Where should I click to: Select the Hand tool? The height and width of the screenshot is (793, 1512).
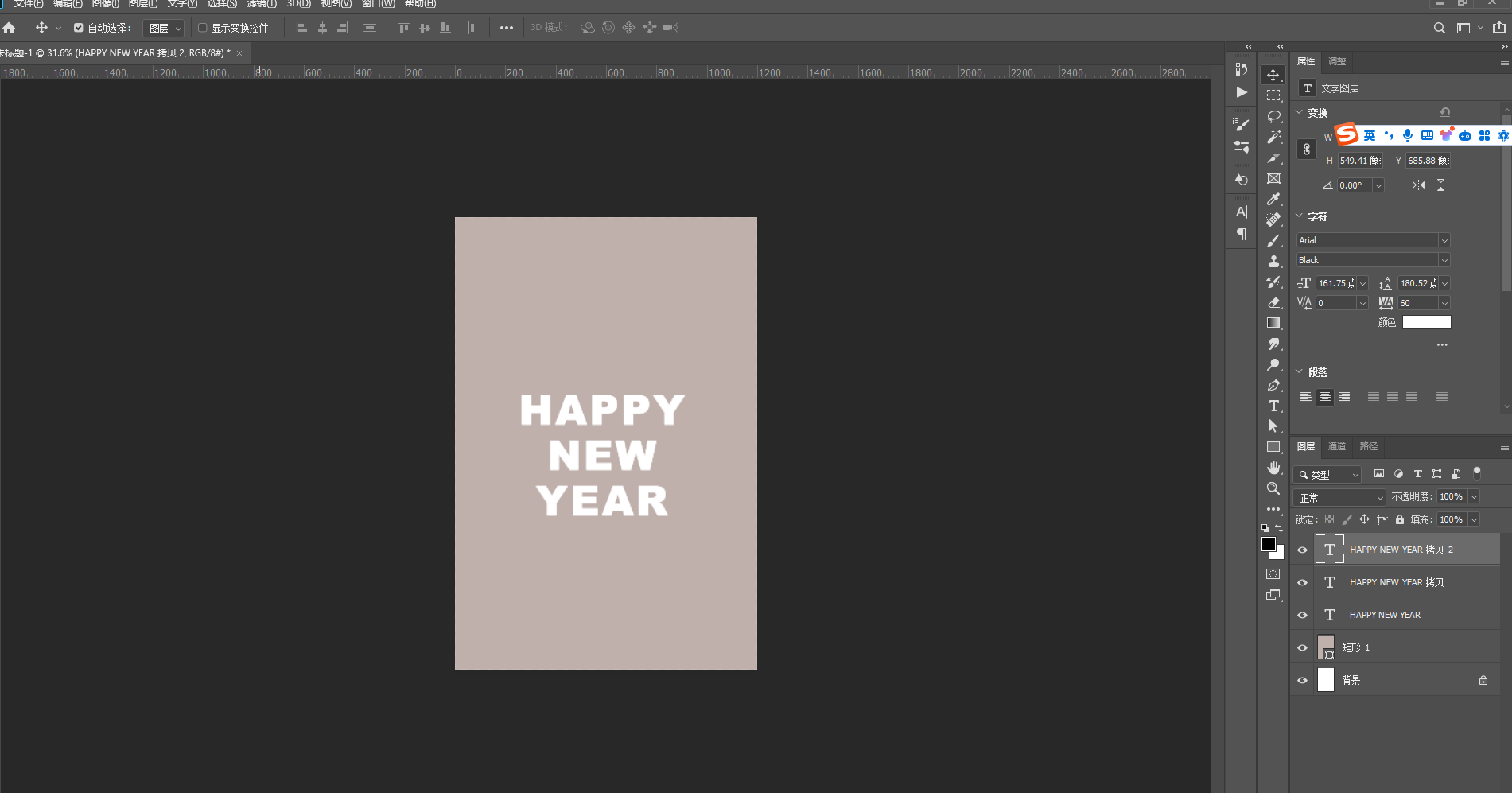[1273, 468]
